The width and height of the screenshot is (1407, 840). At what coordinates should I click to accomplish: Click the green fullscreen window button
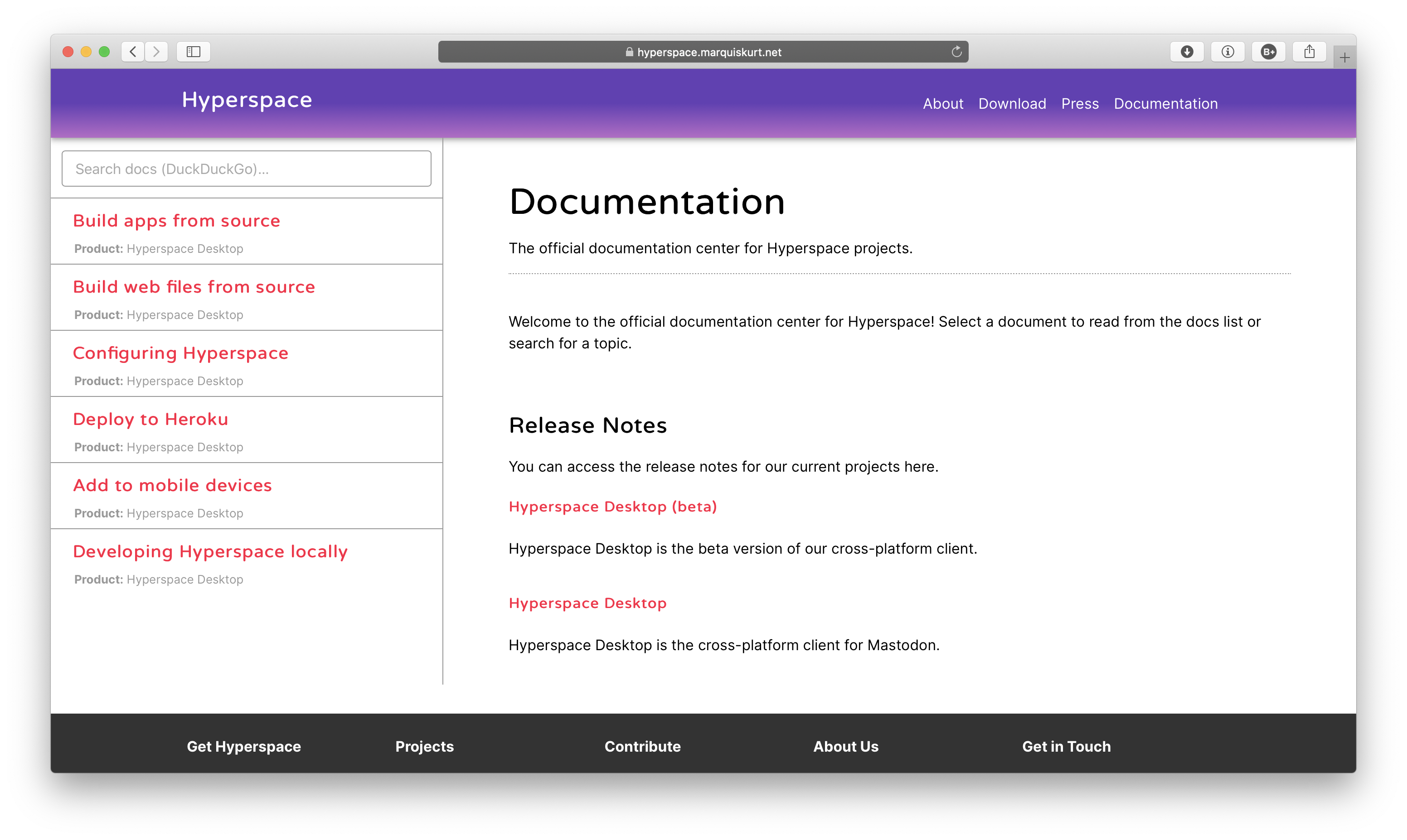click(104, 52)
